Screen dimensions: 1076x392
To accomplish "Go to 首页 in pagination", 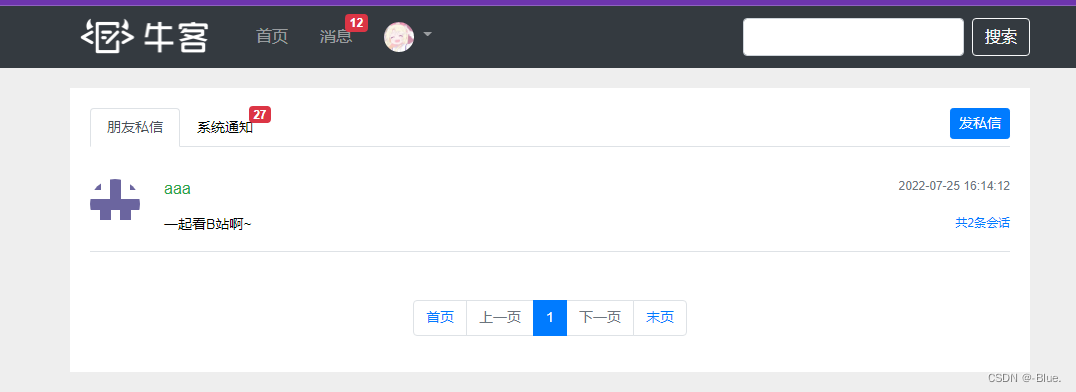I will (440, 318).
